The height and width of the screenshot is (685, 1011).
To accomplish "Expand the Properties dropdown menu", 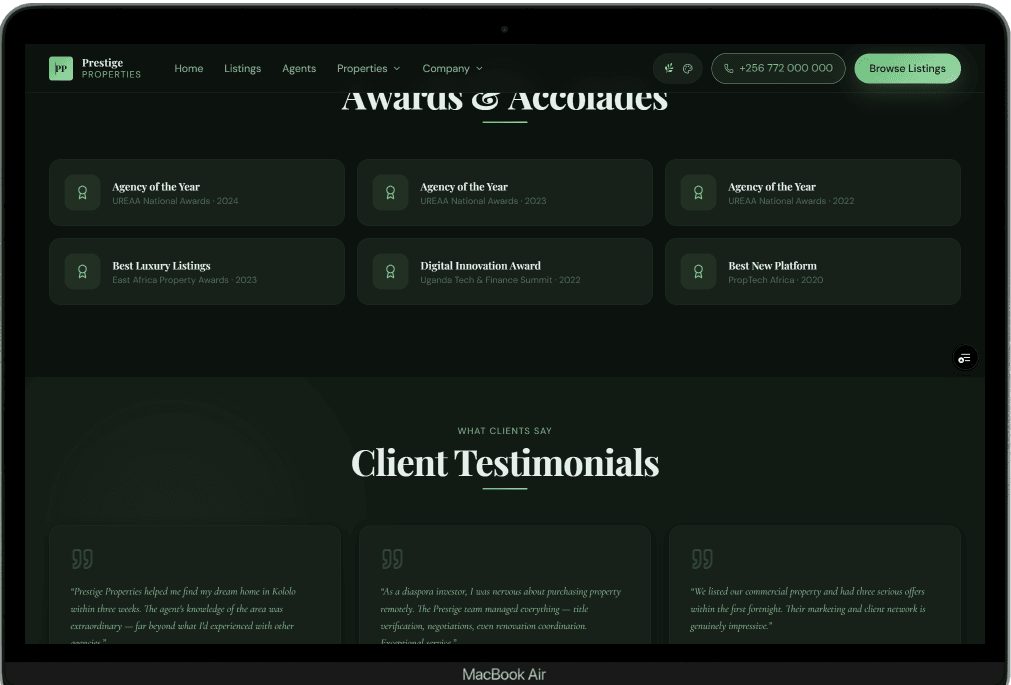I will [x=368, y=69].
